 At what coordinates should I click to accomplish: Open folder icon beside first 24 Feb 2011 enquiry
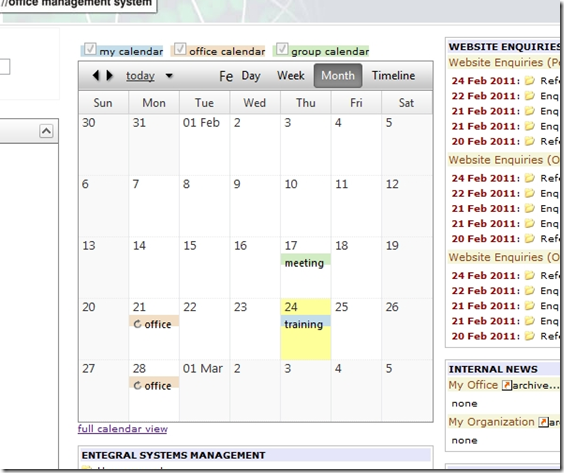pyautogui.click(x=529, y=80)
